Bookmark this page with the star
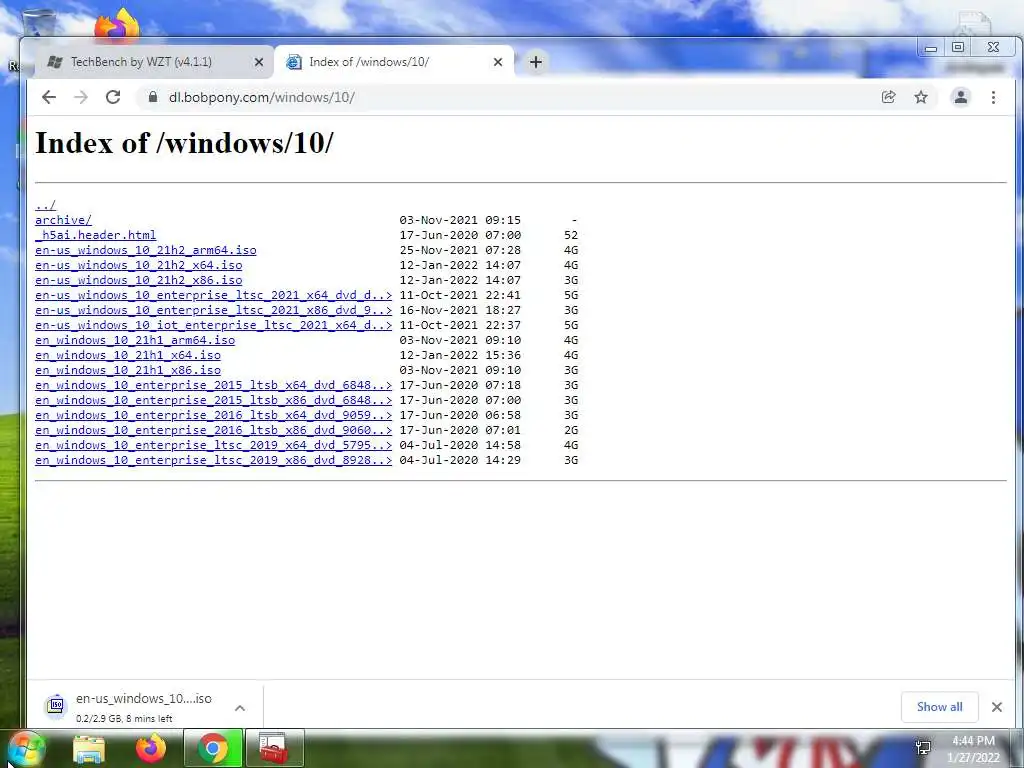 921,97
